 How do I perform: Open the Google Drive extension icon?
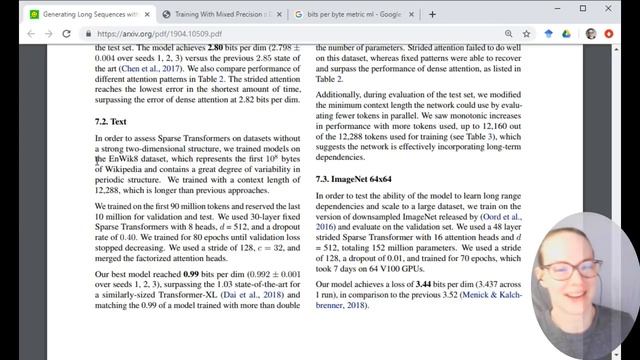566,34
